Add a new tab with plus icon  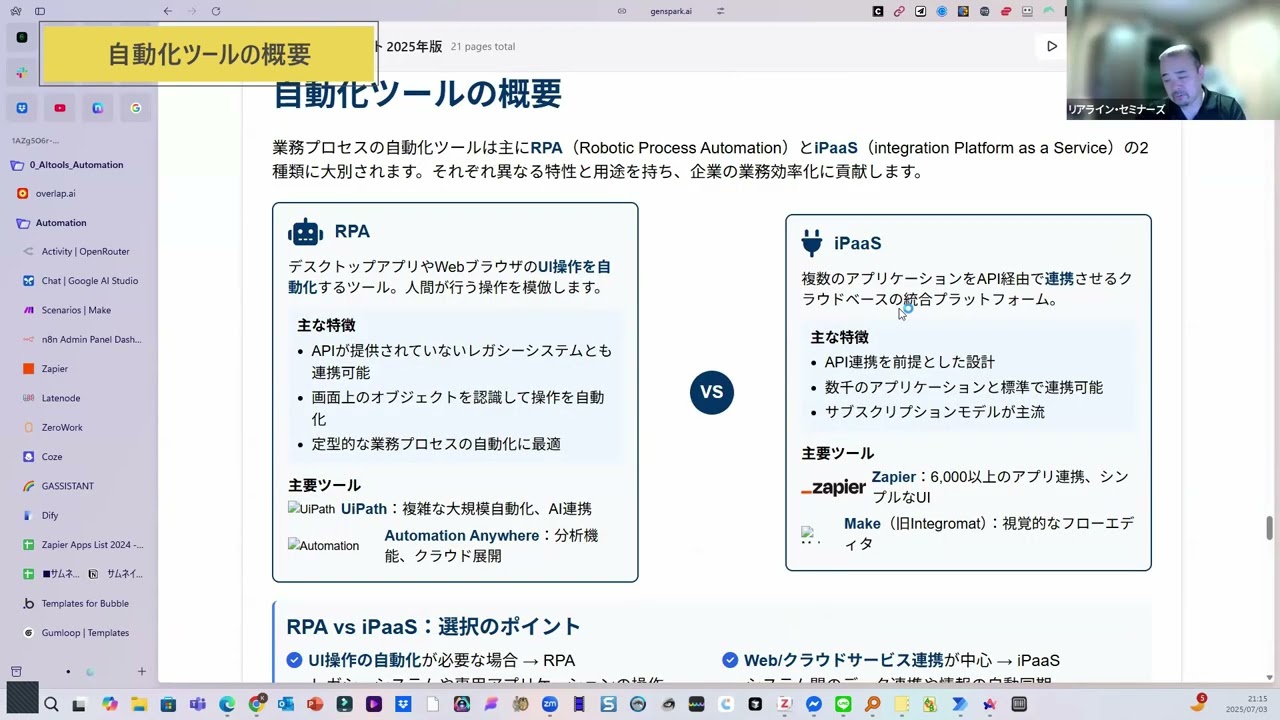pyautogui.click(x=142, y=672)
